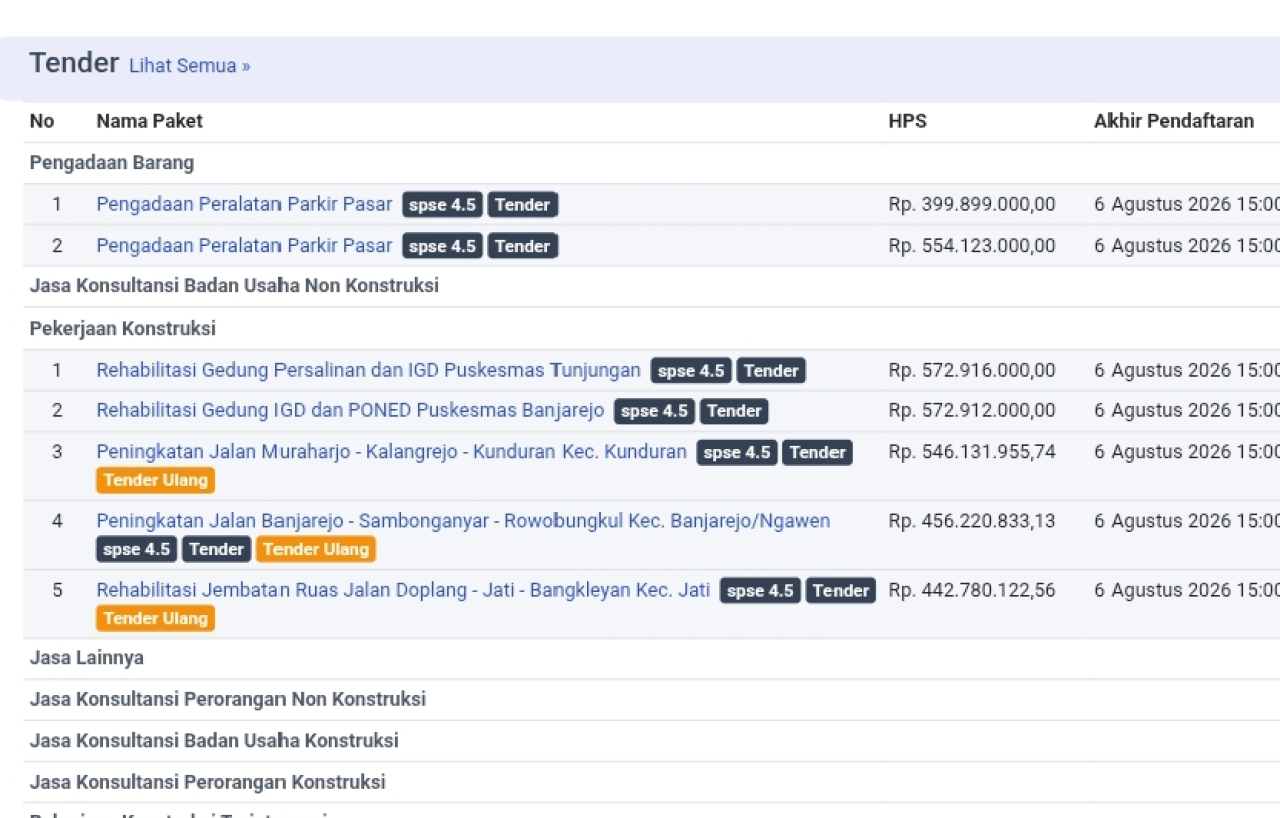Viewport: 1280px width, 818px height.
Task: Select Jasa Konsultansi Perorangan Konstruksi row
Action: coord(651,782)
